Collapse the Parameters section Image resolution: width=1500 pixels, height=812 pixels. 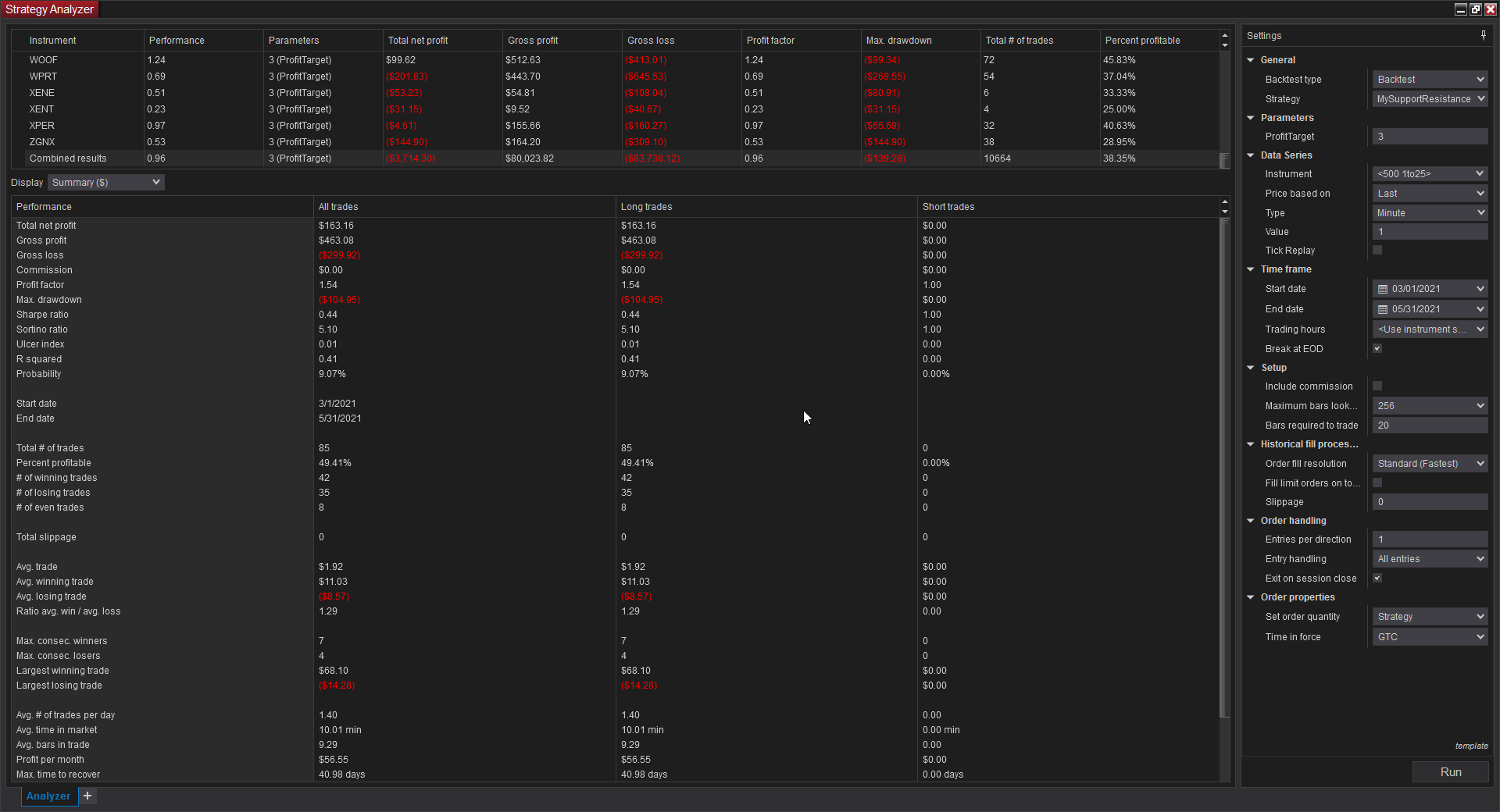click(1251, 118)
